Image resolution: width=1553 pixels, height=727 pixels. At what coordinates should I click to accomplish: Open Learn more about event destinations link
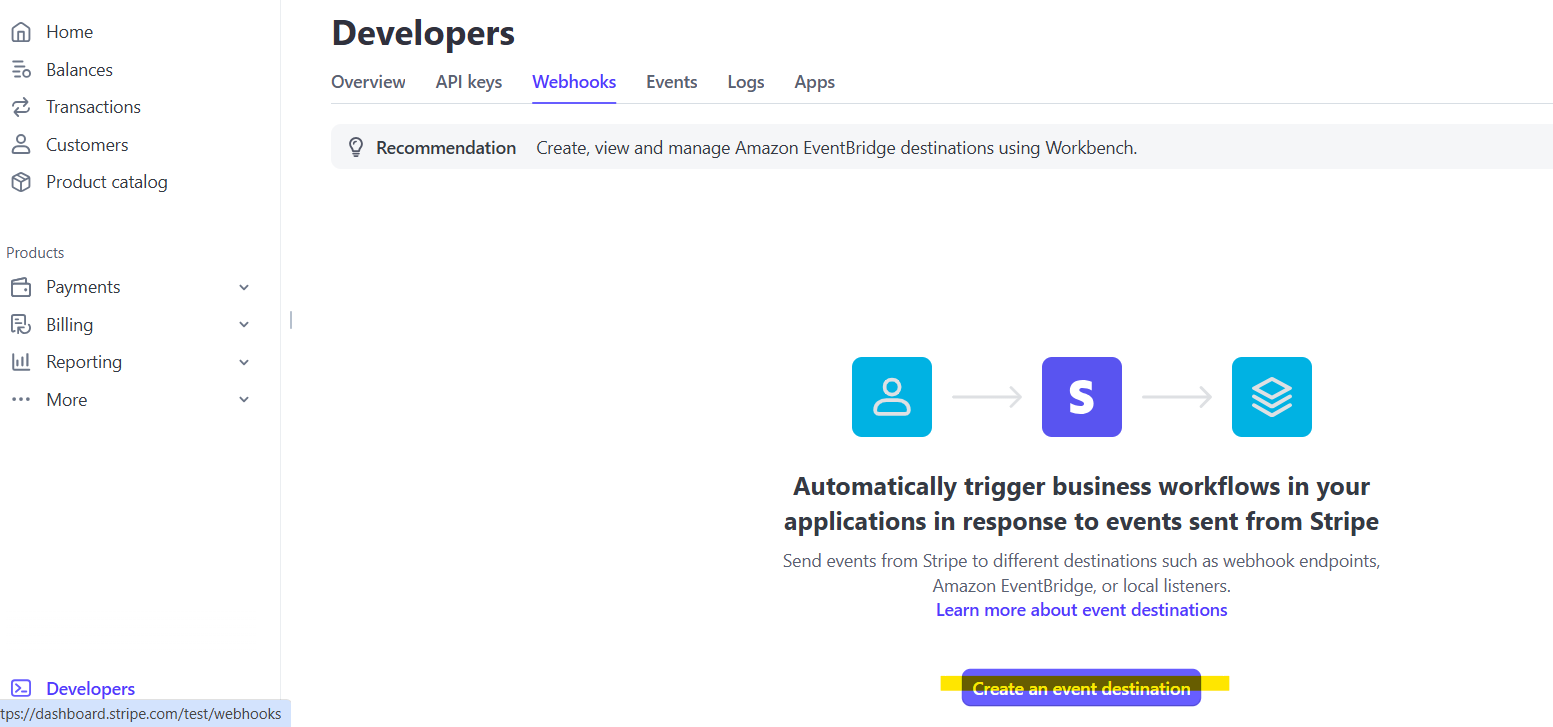(1082, 610)
